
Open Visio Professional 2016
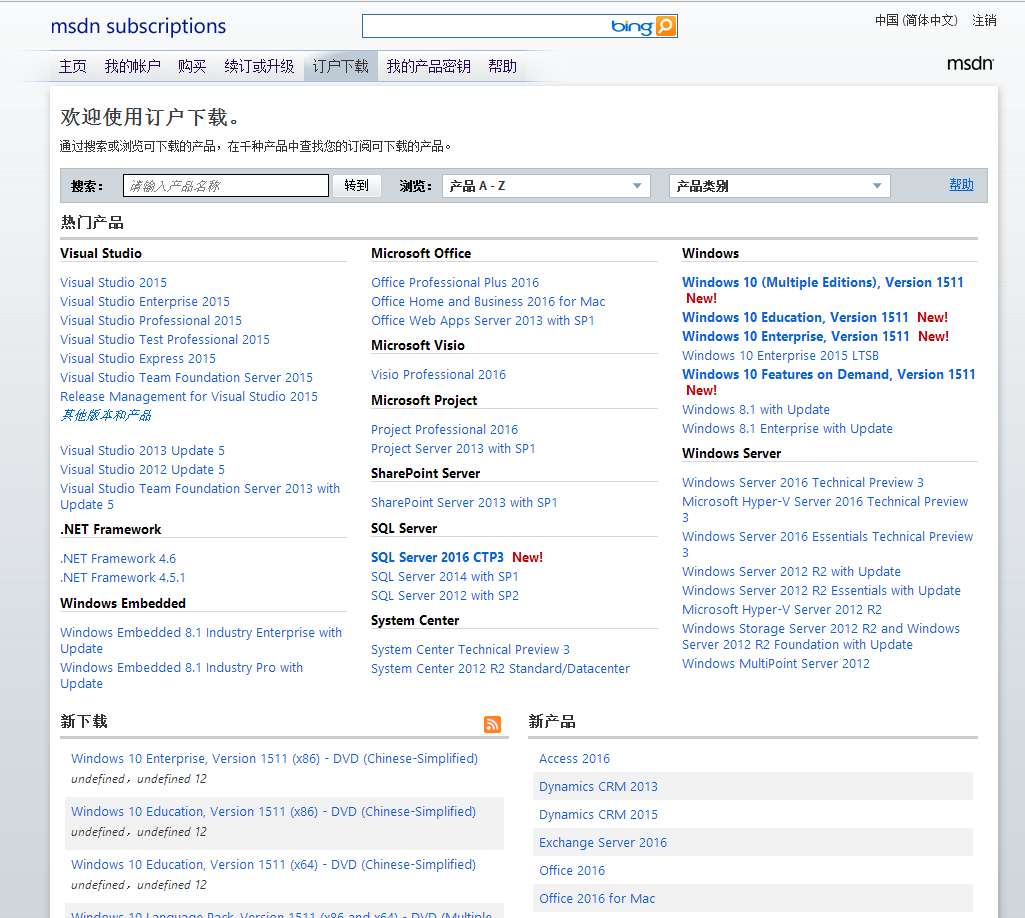click(439, 375)
